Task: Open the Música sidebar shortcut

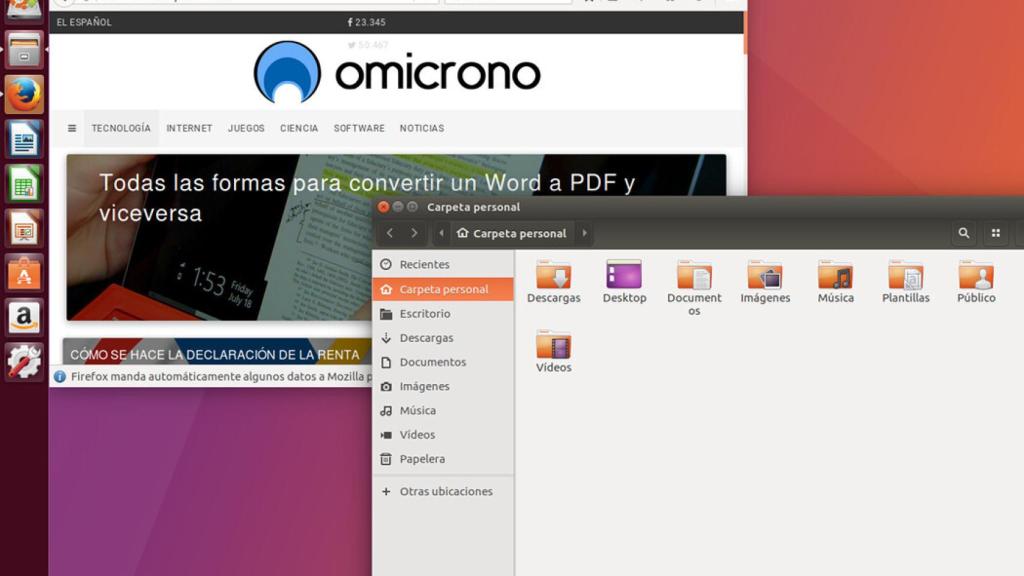Action: [x=418, y=410]
